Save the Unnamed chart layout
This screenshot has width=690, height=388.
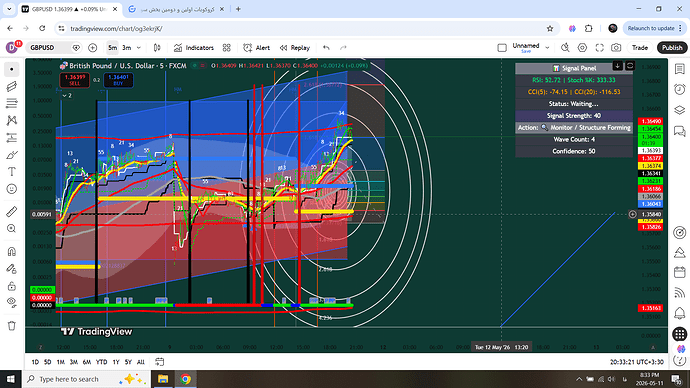click(526, 51)
